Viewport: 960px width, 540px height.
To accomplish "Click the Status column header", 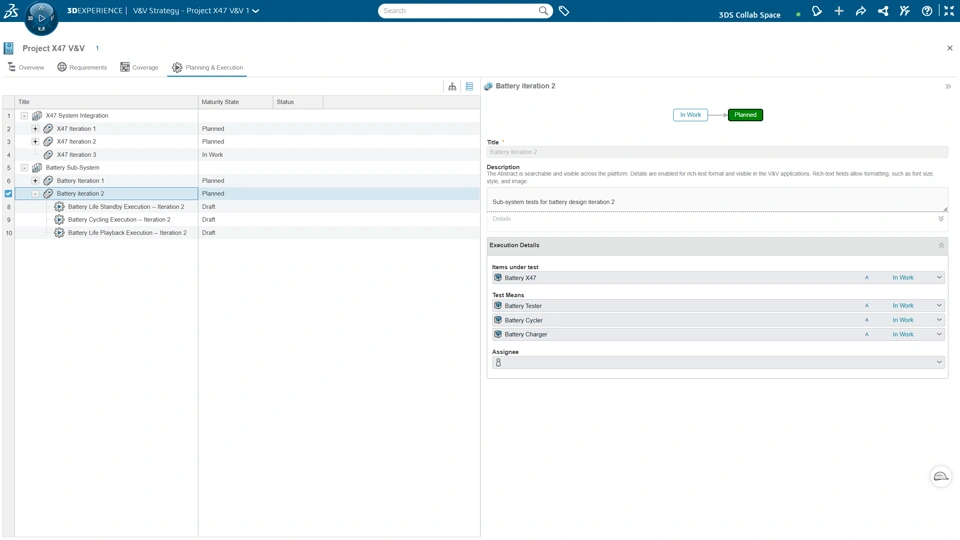I will coord(298,102).
